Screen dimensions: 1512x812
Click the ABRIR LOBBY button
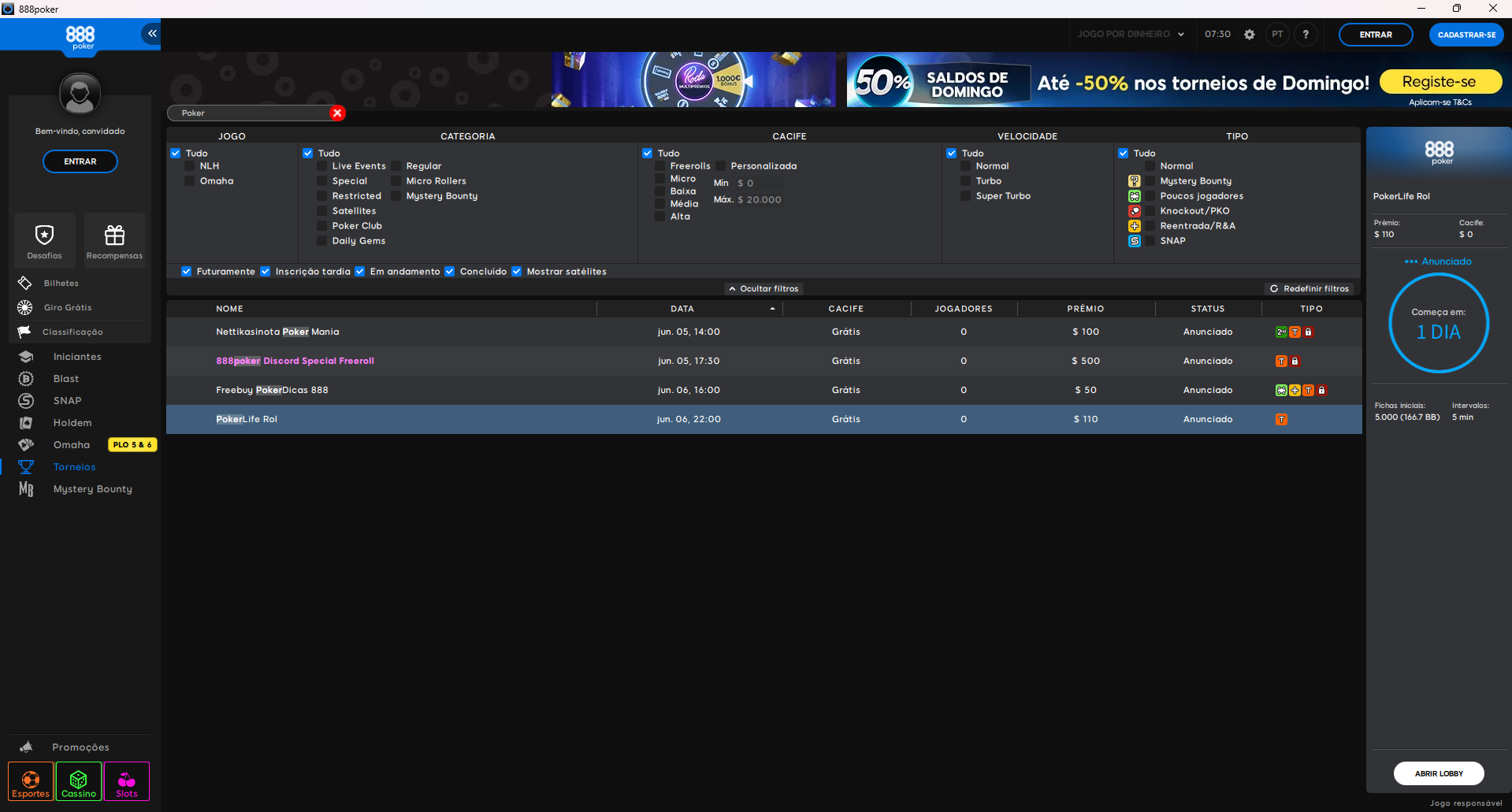click(x=1439, y=773)
